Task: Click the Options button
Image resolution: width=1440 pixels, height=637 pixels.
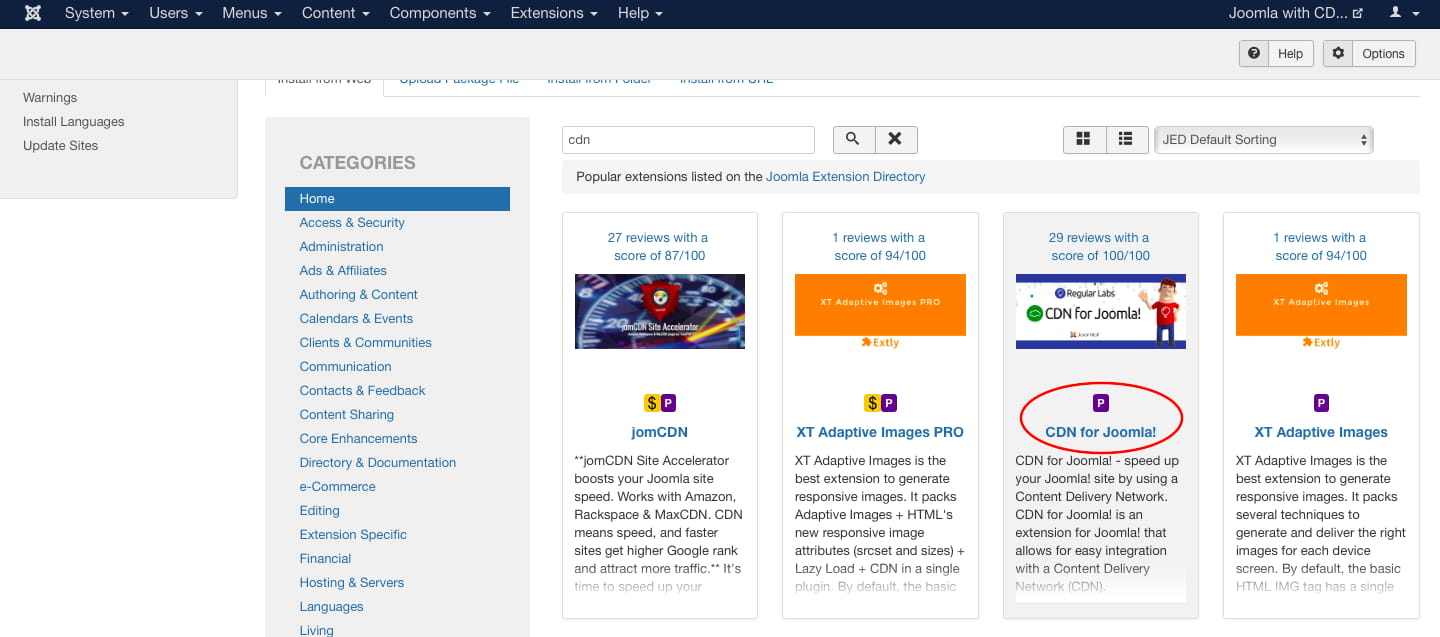Action: (x=1369, y=54)
